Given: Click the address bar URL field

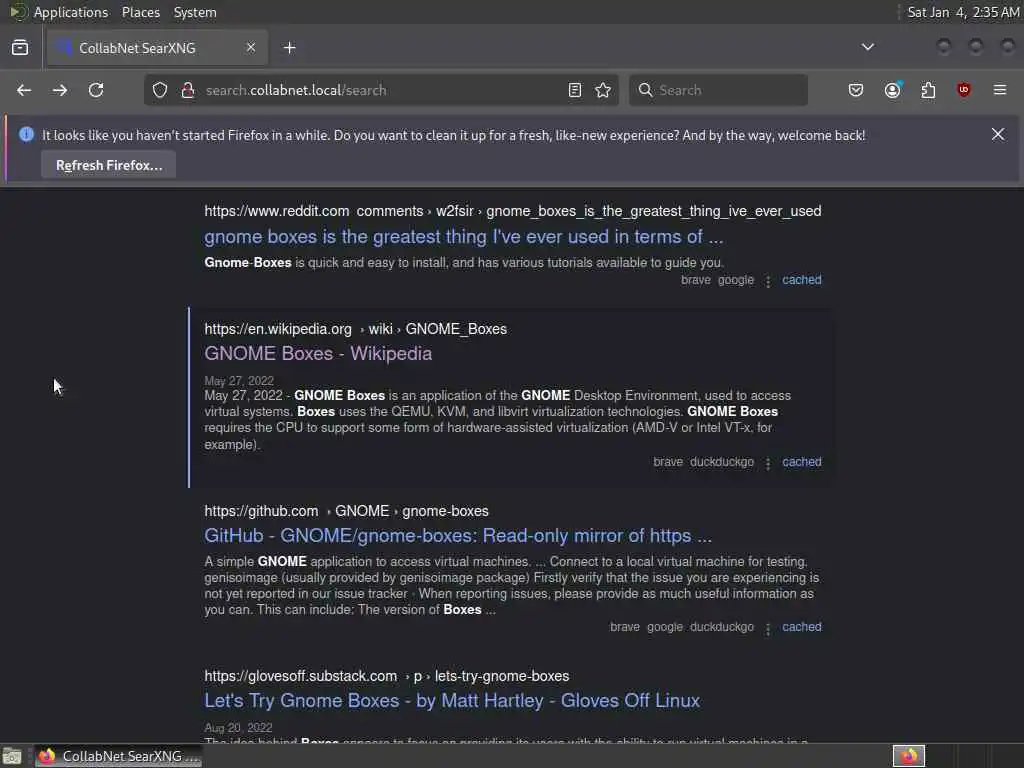Looking at the screenshot, I should 382,90.
